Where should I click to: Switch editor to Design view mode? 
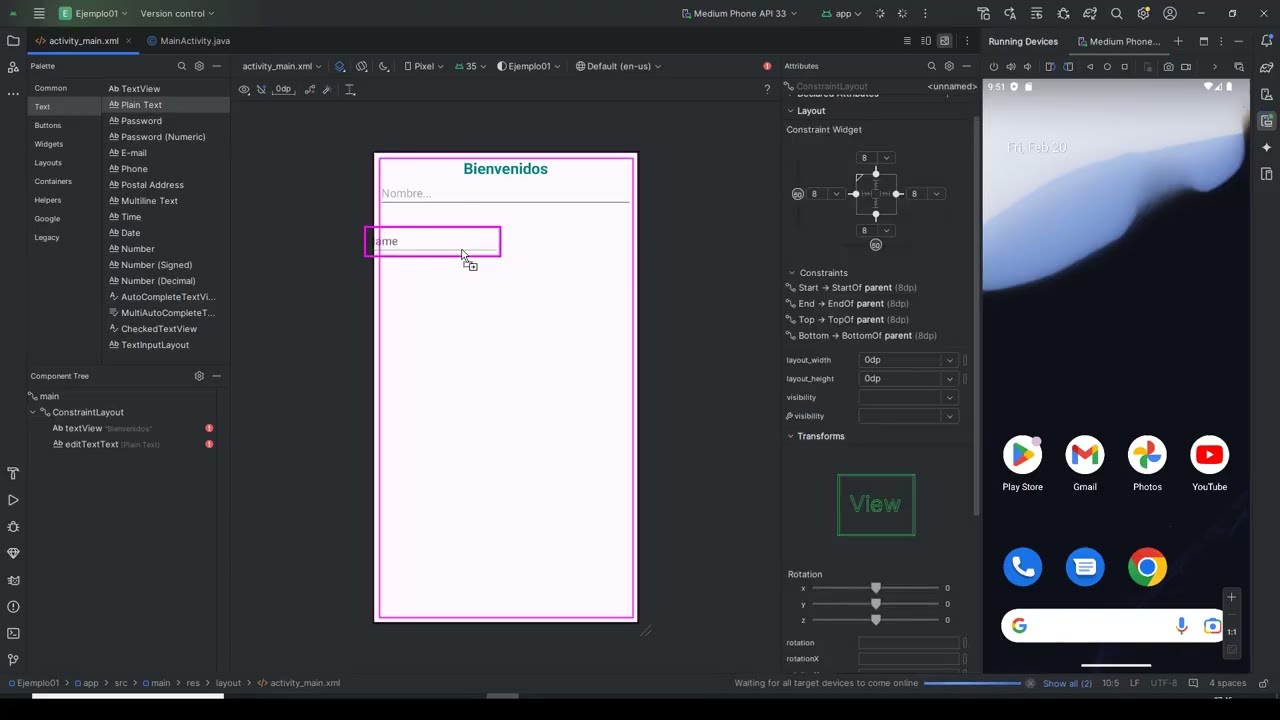(x=944, y=41)
